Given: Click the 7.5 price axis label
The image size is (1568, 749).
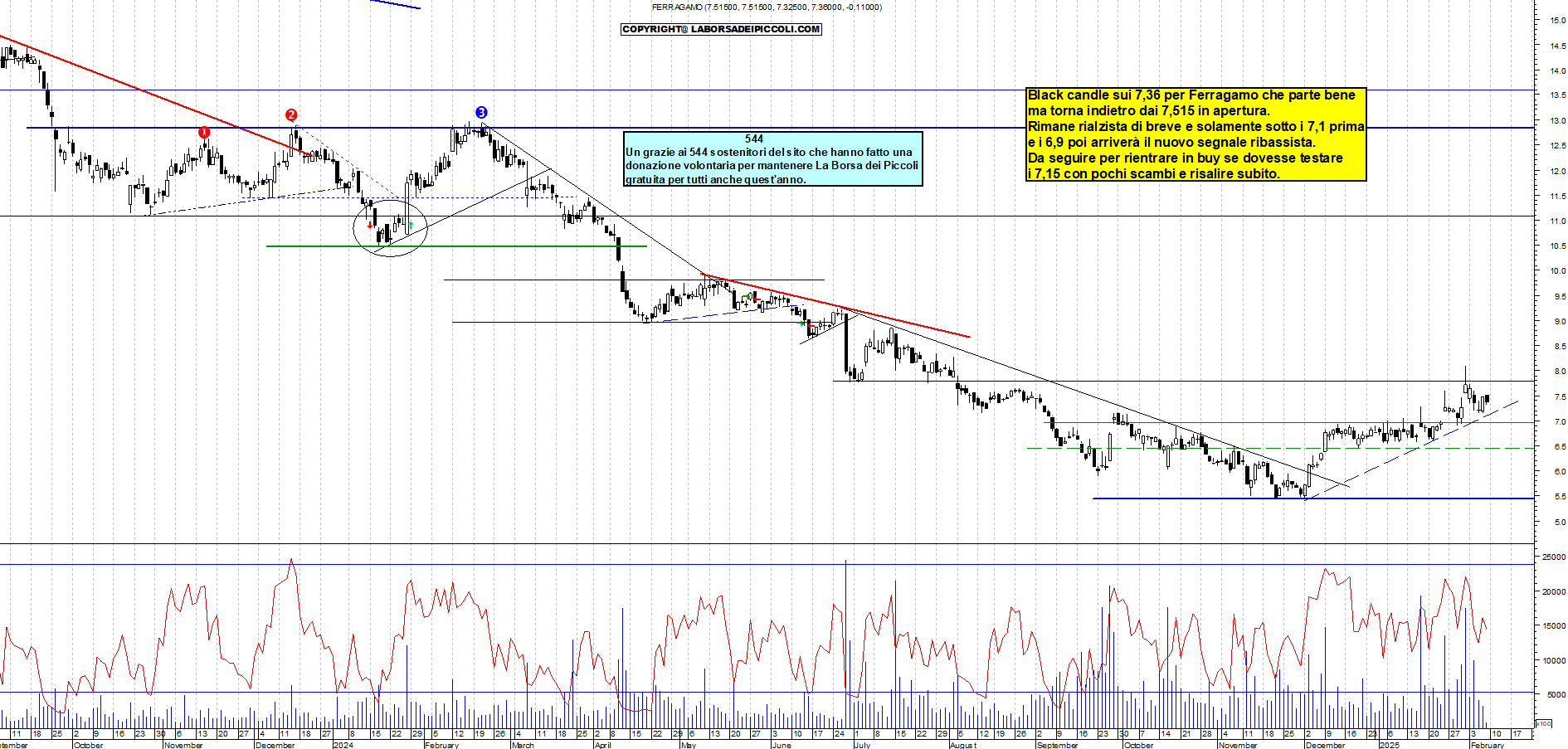Looking at the screenshot, I should pyautogui.click(x=1560, y=397).
